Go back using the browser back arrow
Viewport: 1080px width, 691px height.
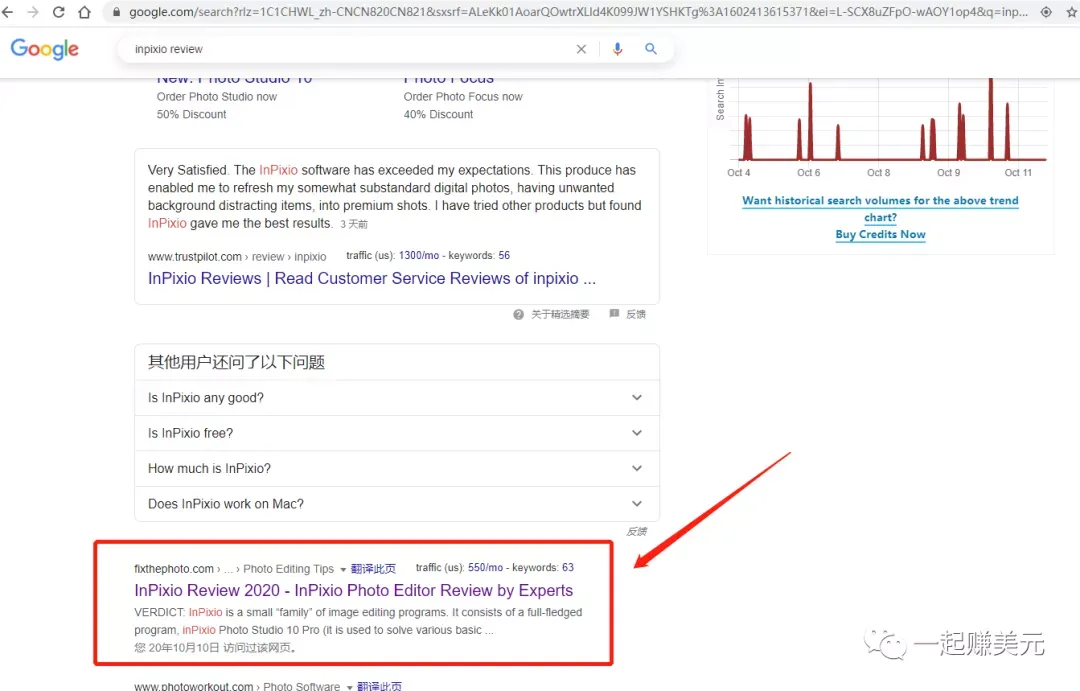[x=8, y=12]
